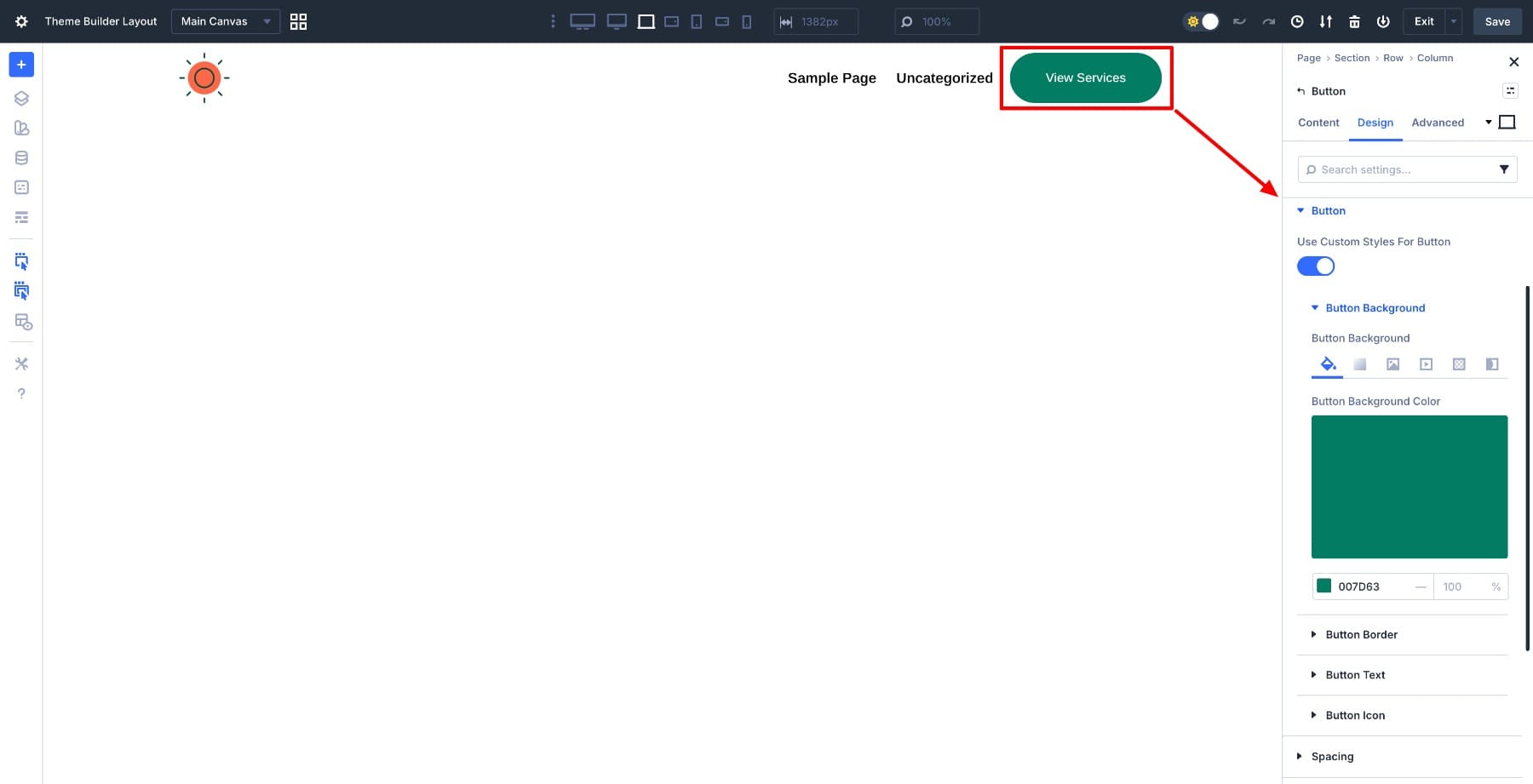
Task: Disable Use Custom Styles For Button toggle
Action: coord(1316,266)
